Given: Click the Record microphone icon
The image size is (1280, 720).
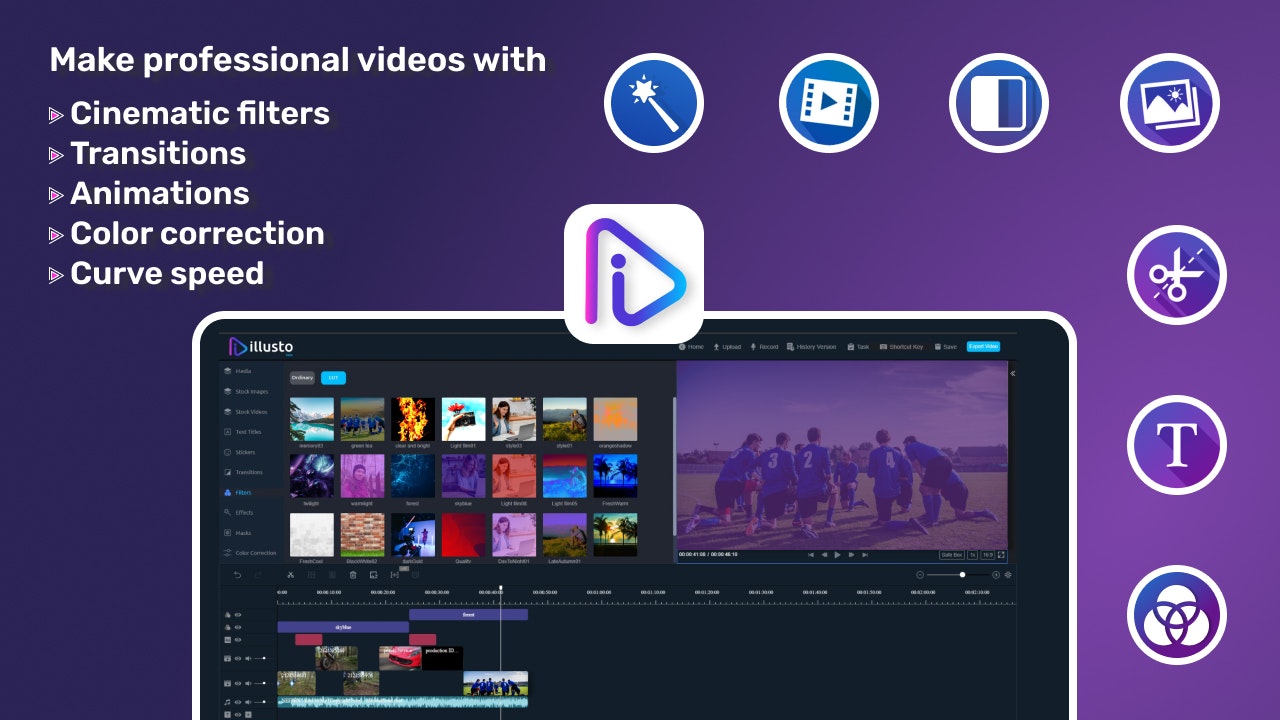Looking at the screenshot, I should (x=753, y=347).
